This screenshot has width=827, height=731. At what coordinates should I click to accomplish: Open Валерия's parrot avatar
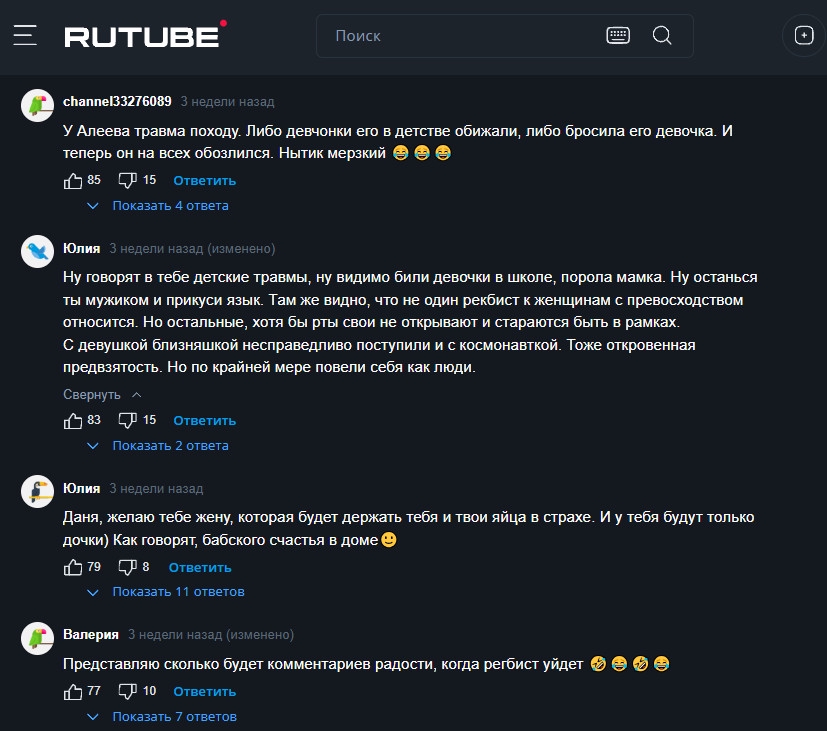point(37,639)
